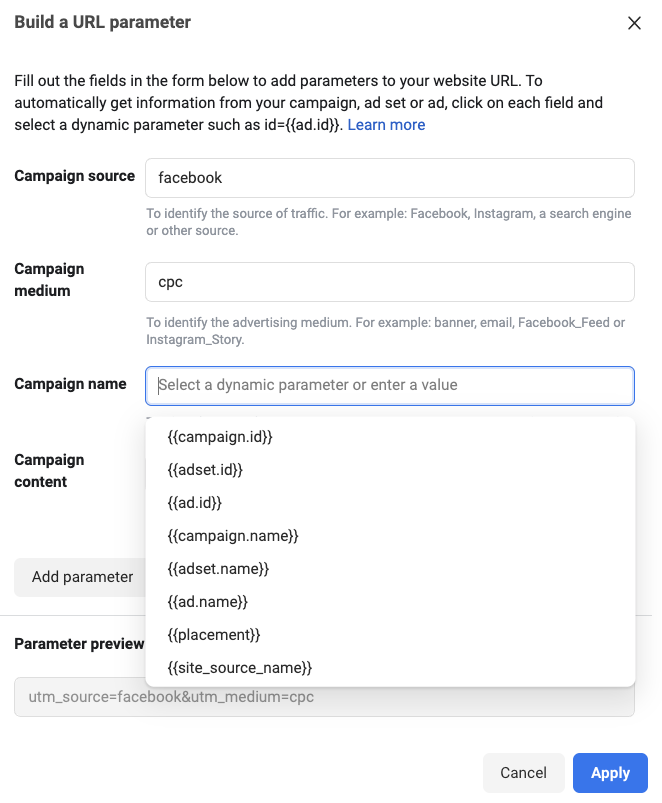Click the Build a URL parameter title
Image resolution: width=662 pixels, height=803 pixels.
[x=102, y=23]
